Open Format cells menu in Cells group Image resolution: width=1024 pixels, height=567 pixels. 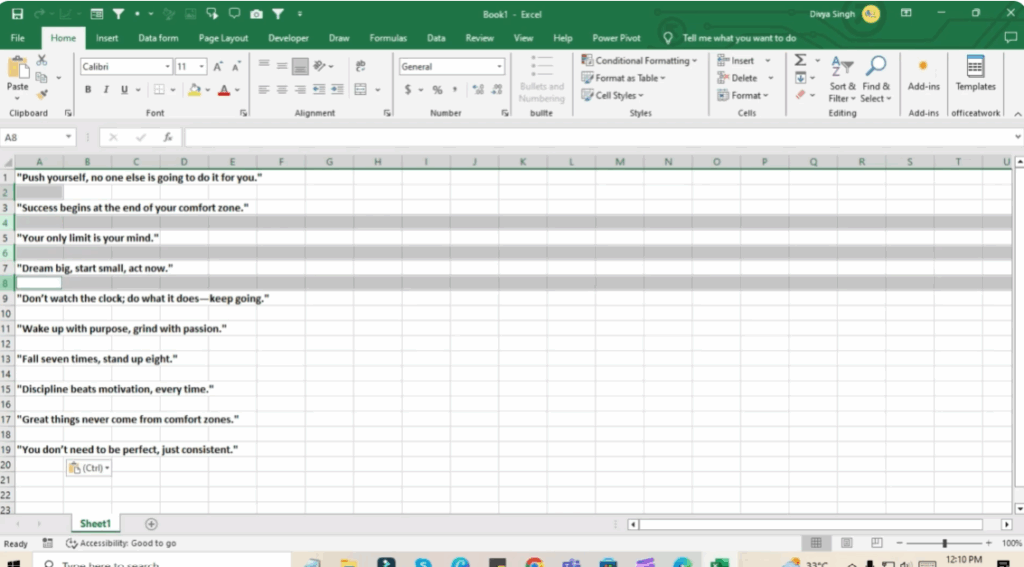[x=743, y=95]
